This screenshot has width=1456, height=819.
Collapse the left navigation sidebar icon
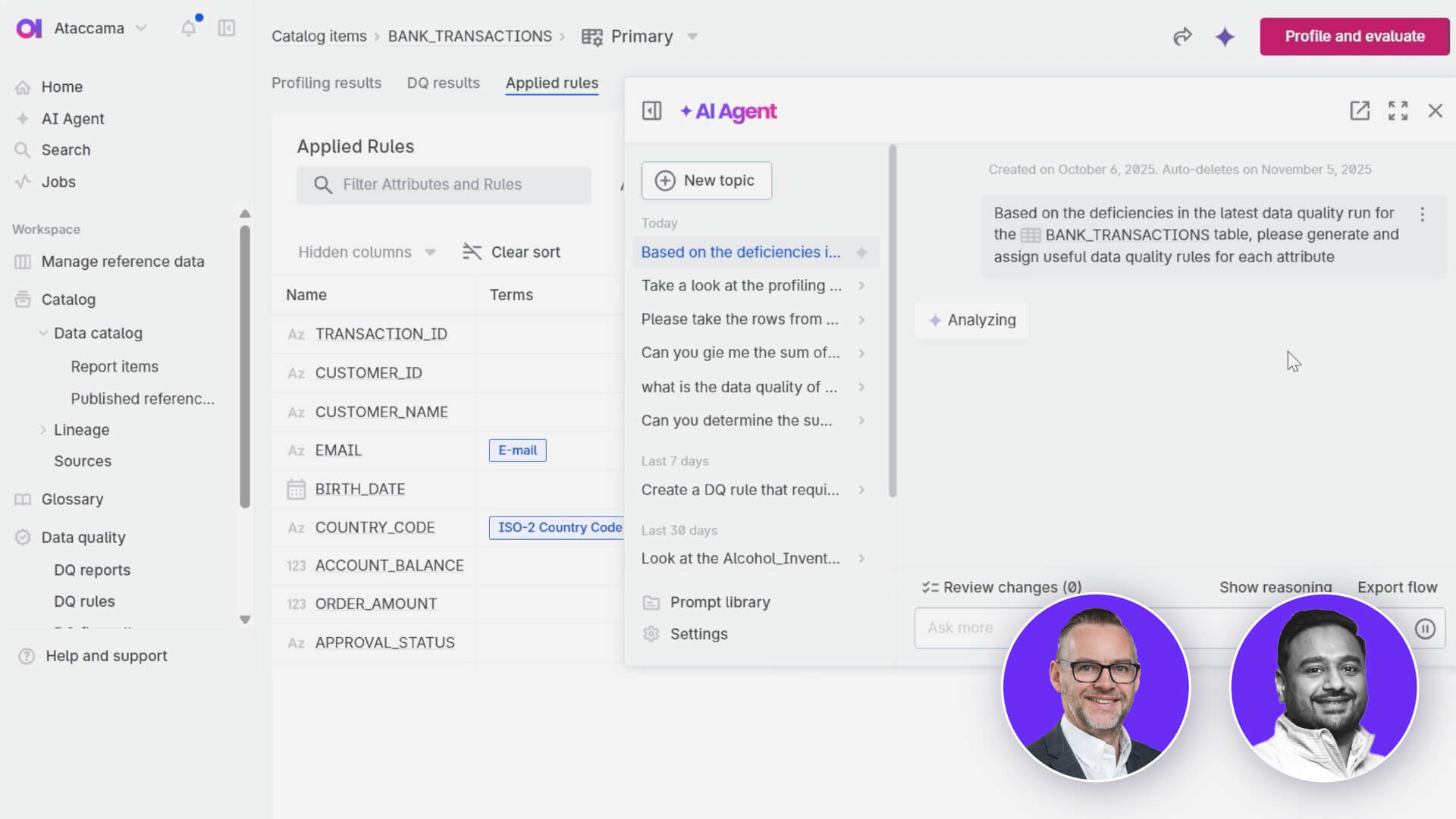[x=227, y=28]
